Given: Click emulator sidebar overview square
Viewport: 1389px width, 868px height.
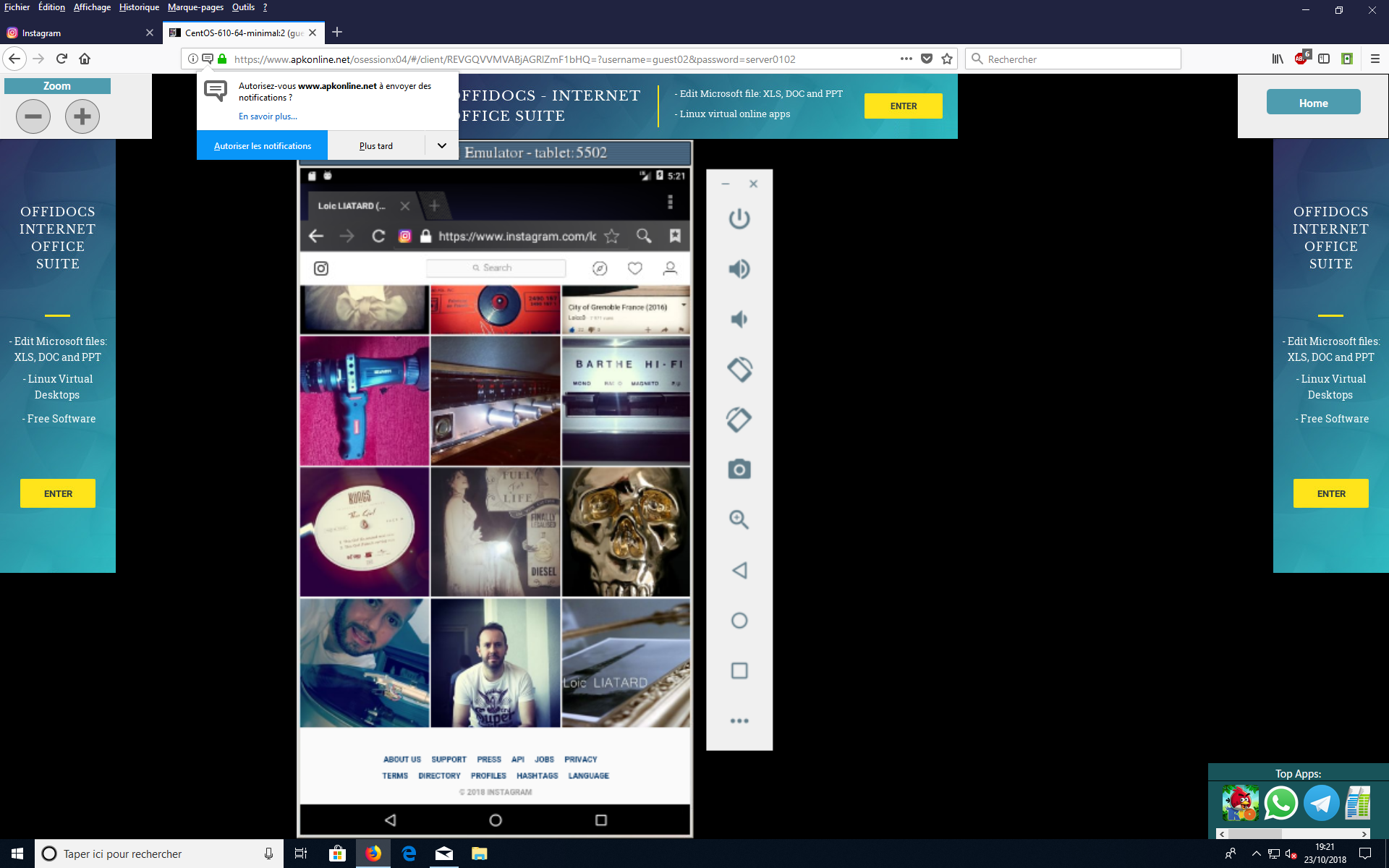Looking at the screenshot, I should (739, 671).
